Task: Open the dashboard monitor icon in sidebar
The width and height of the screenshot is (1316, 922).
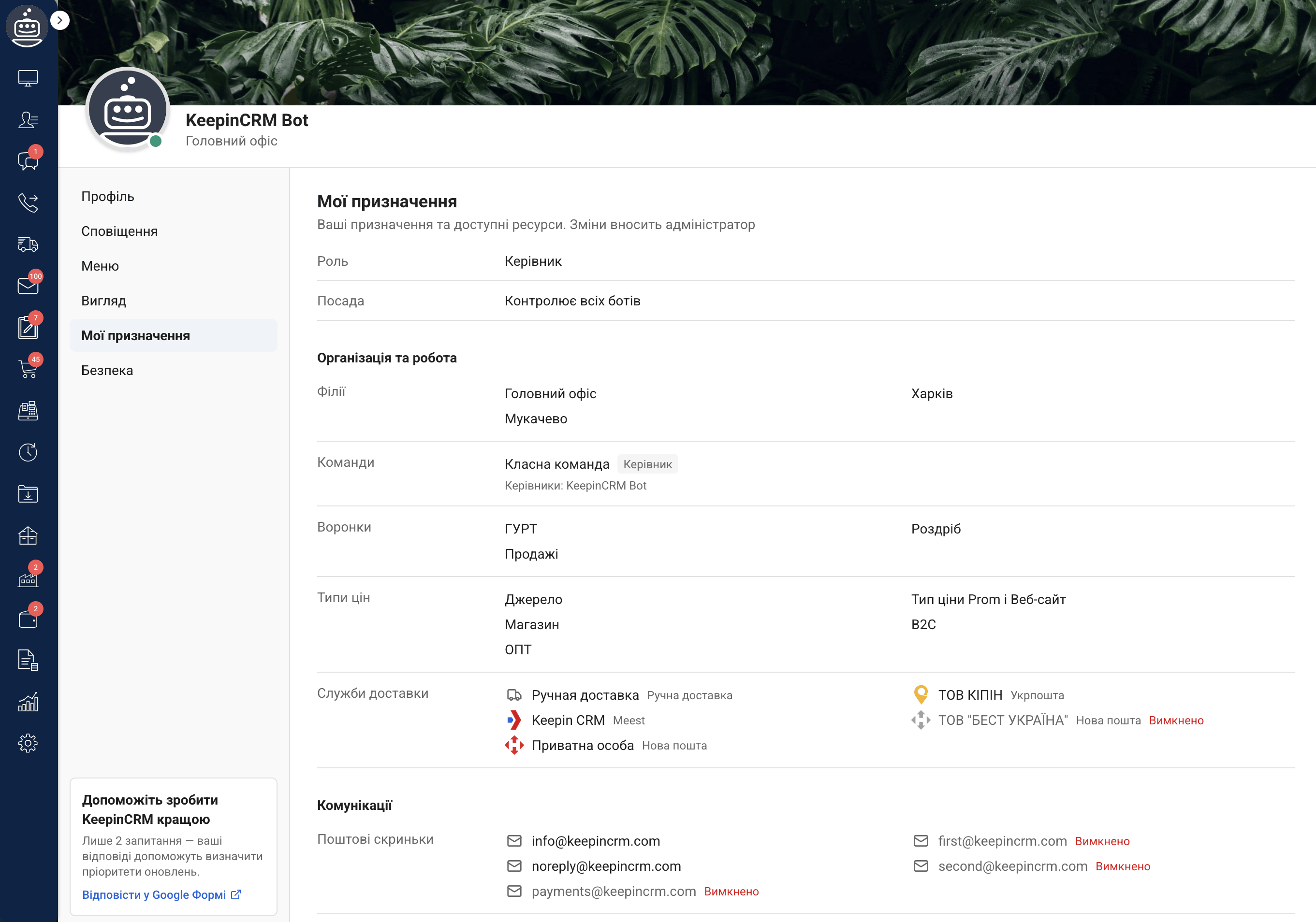Action: [28, 78]
